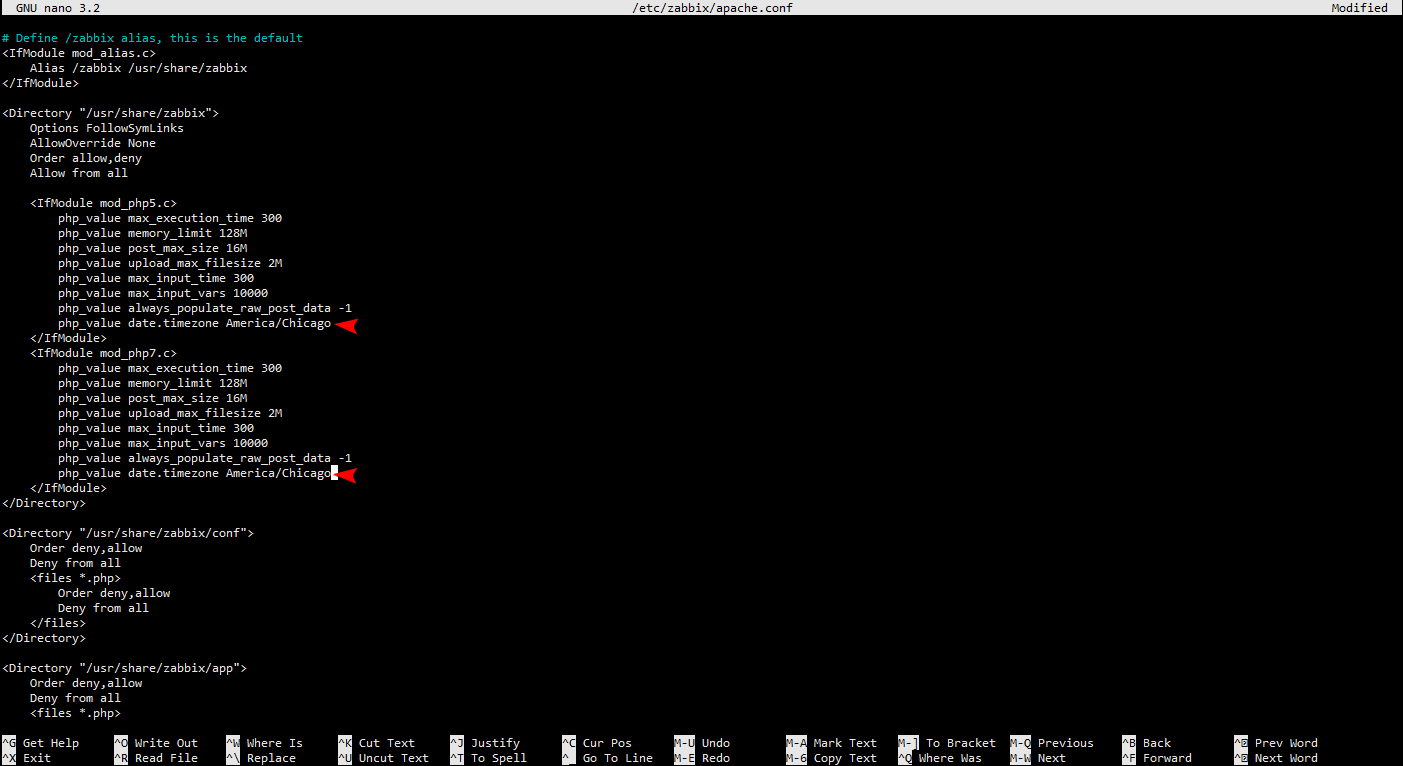The image size is (1403, 766).
Task: Click the '<Directory "/usr/share/zabbix">' line
Action: pos(110,113)
